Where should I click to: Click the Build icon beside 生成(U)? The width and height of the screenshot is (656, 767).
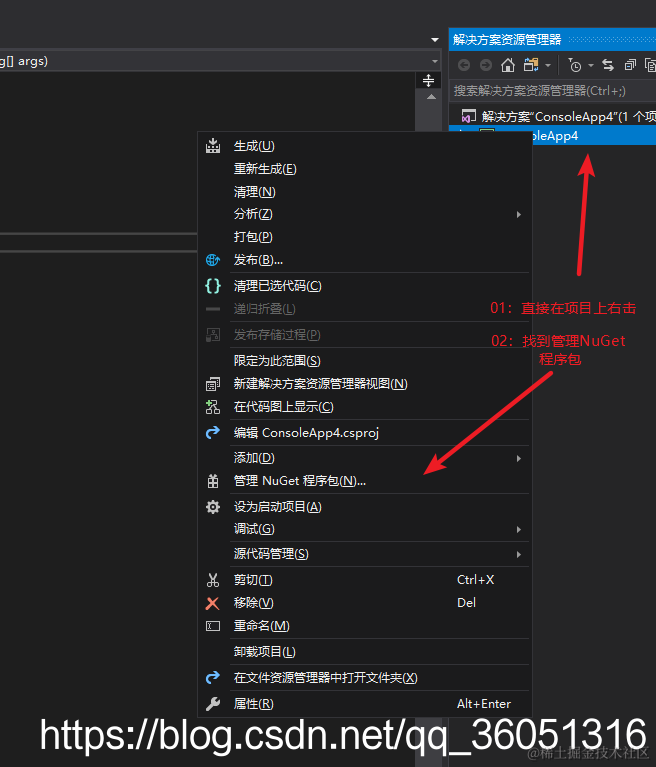click(213, 146)
